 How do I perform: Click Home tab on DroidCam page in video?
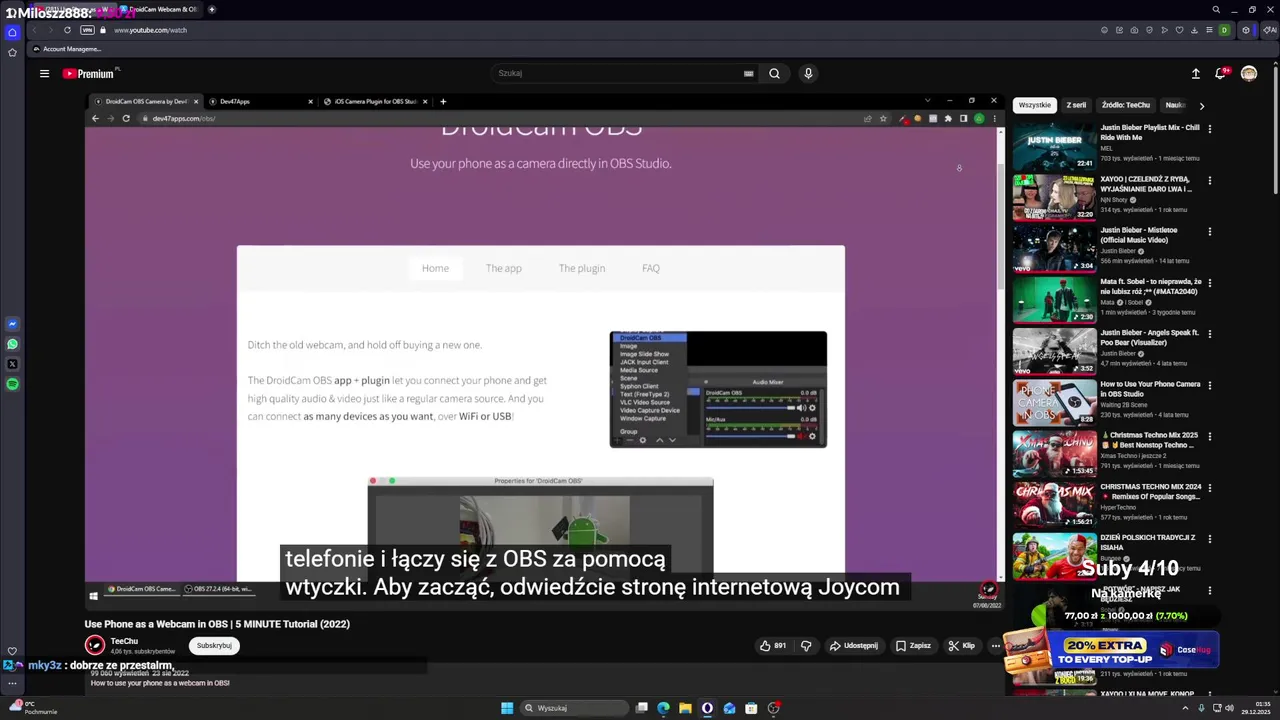click(435, 268)
